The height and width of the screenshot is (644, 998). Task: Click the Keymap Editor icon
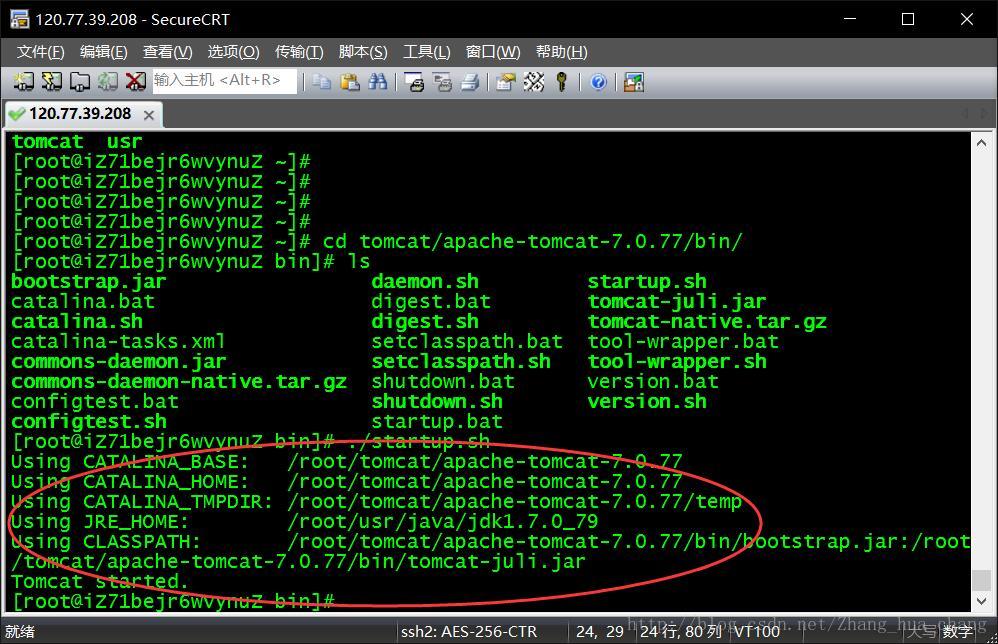(x=534, y=81)
